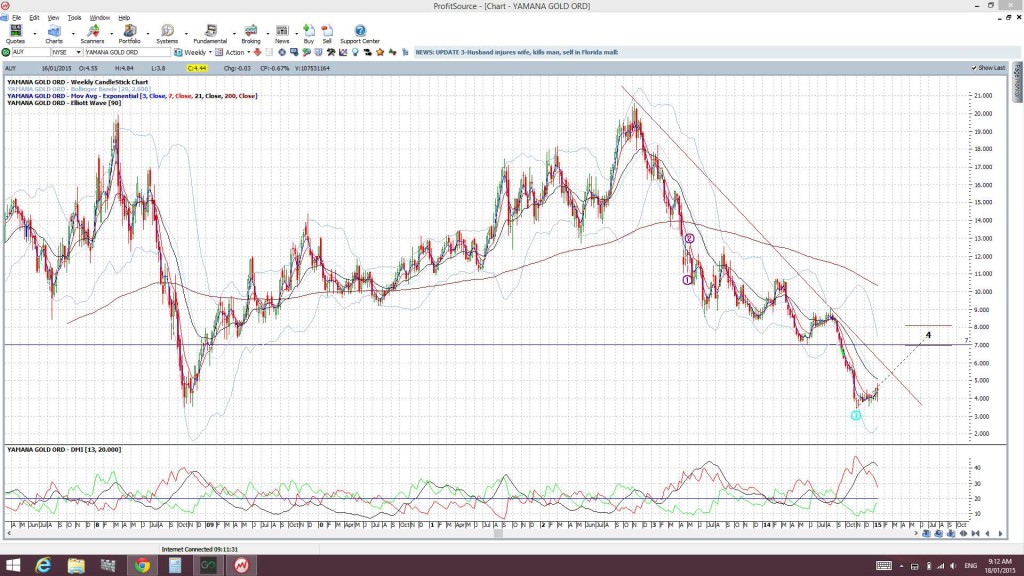Click the chart scroll-right triangle button
Viewport: 1024px width, 576px height.
(1000, 534)
